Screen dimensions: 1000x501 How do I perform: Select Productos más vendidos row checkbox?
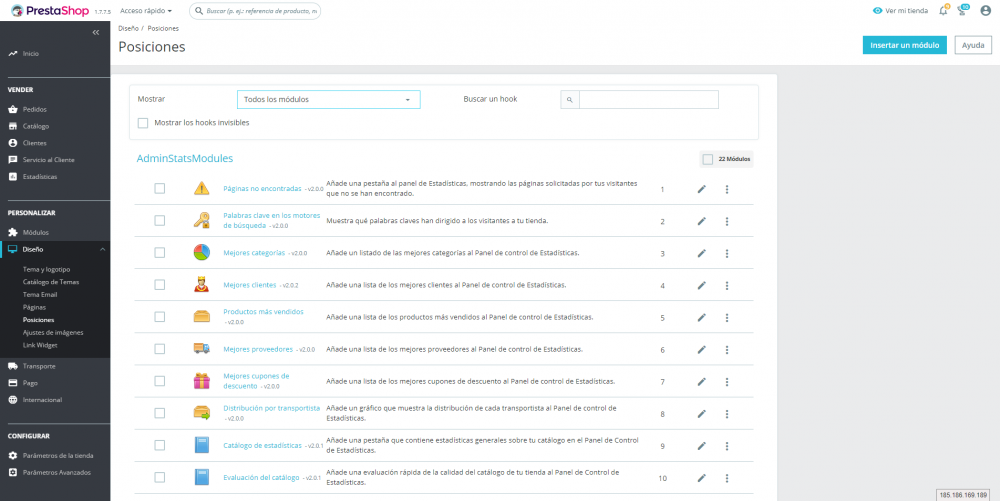point(159,317)
